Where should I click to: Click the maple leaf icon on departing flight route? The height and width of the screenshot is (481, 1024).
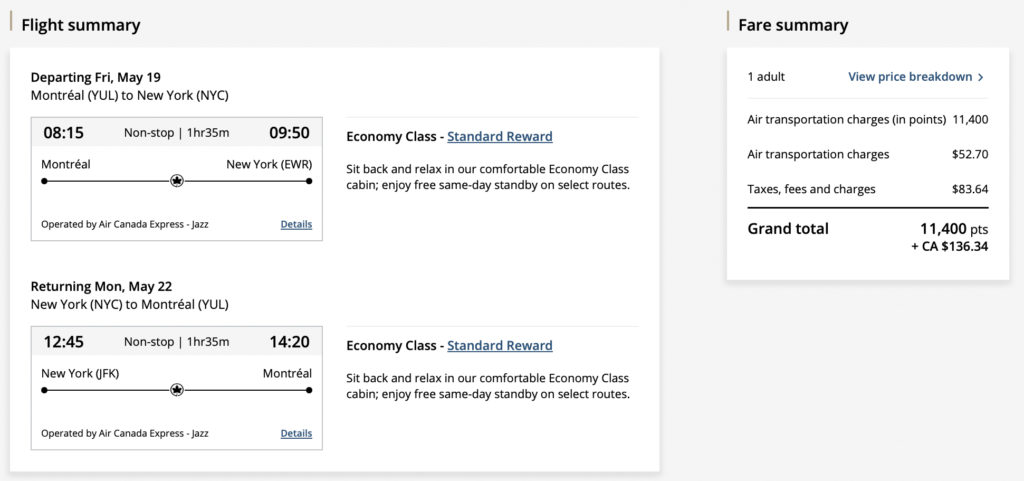pyautogui.click(x=177, y=181)
